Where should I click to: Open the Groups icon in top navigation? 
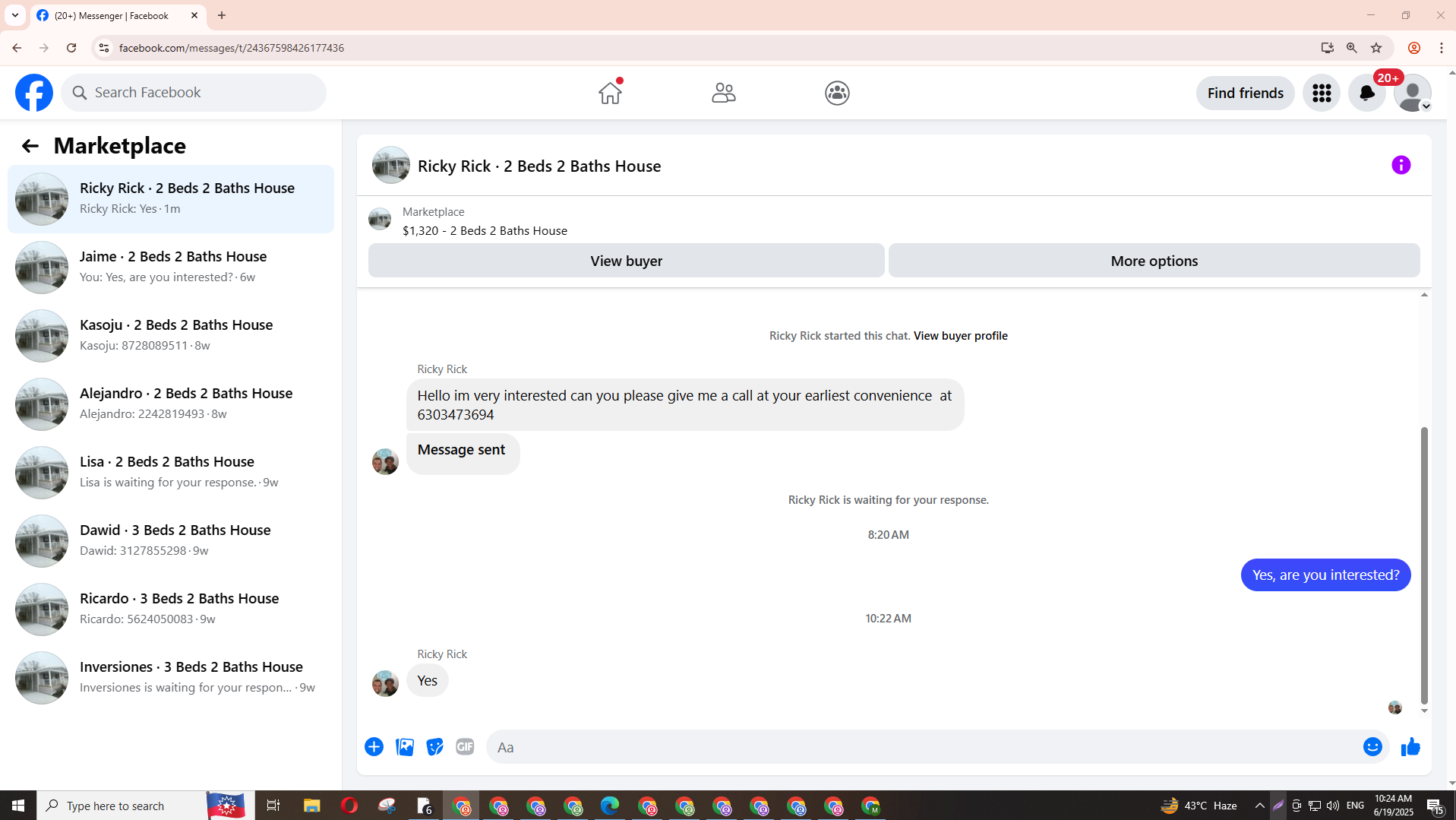pyautogui.click(x=837, y=93)
